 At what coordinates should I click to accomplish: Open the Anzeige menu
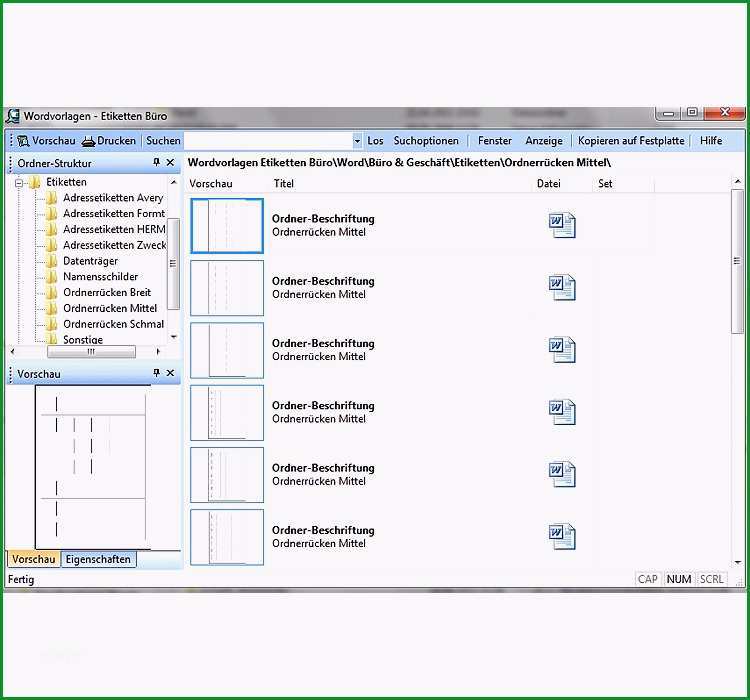coord(544,141)
